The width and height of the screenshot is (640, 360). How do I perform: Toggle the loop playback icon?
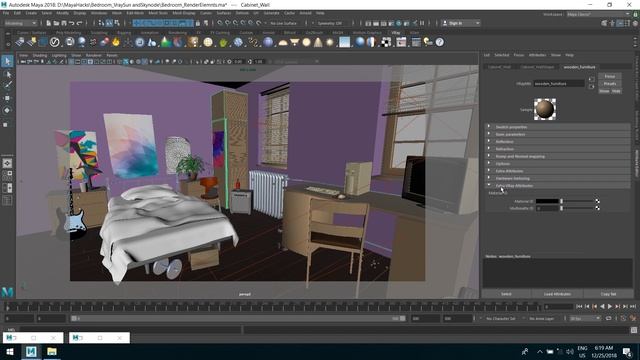(608, 318)
